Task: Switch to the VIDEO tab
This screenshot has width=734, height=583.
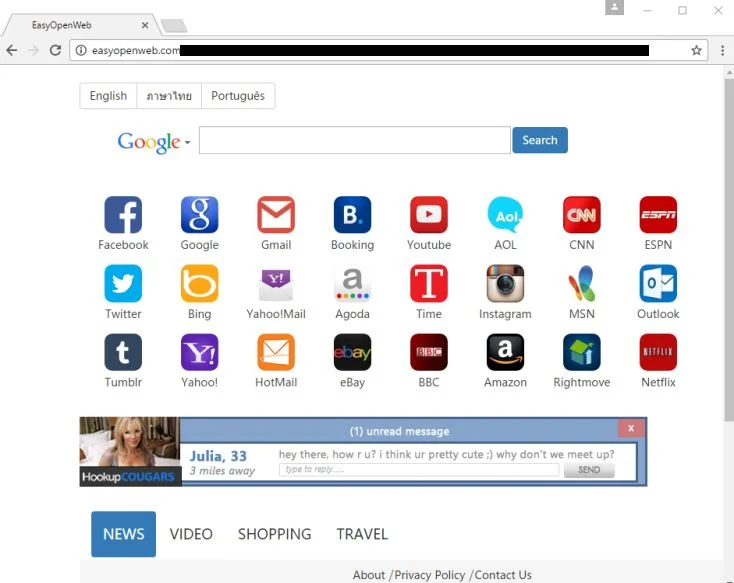Action: pyautogui.click(x=191, y=534)
